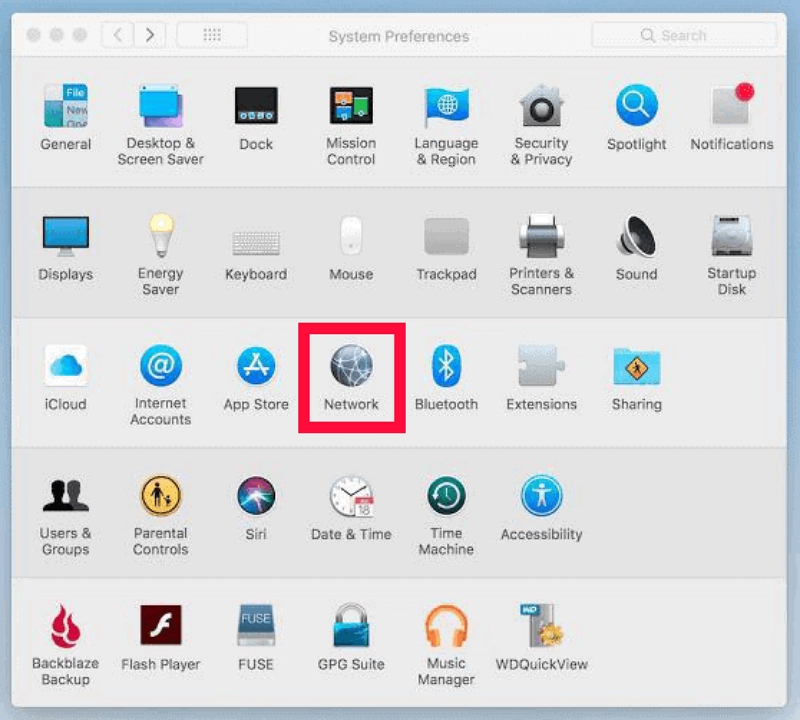Open the Network preference pane

click(x=351, y=378)
